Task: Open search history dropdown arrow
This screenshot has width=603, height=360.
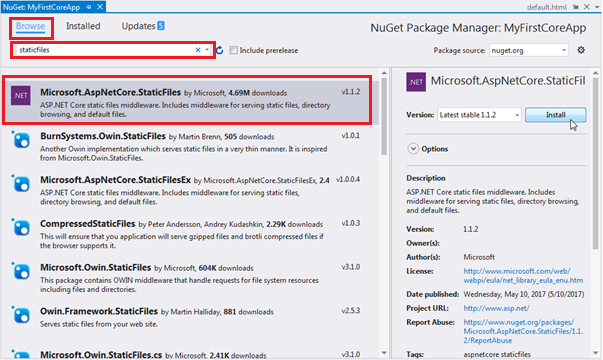Action: 207,50
